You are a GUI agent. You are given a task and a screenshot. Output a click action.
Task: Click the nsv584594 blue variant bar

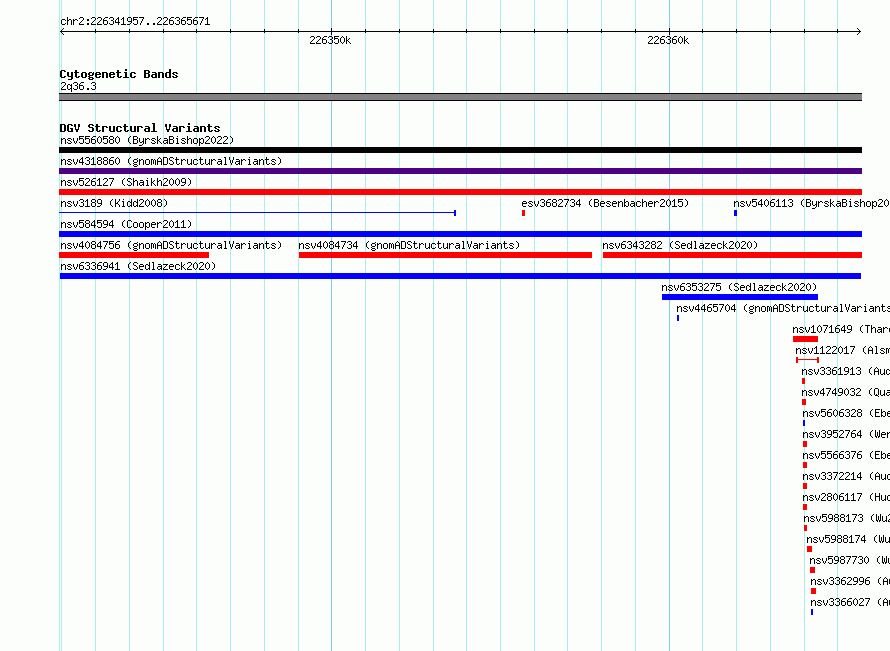pos(460,234)
